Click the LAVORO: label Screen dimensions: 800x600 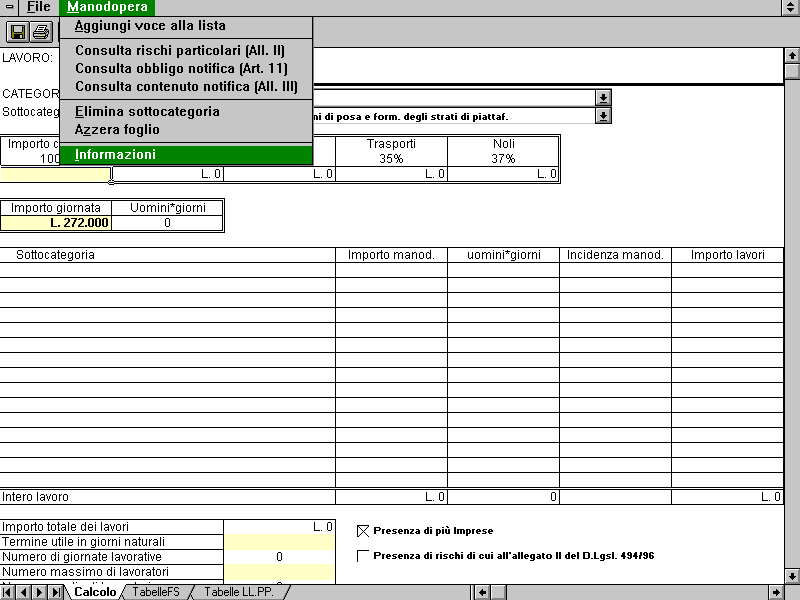tap(28, 58)
